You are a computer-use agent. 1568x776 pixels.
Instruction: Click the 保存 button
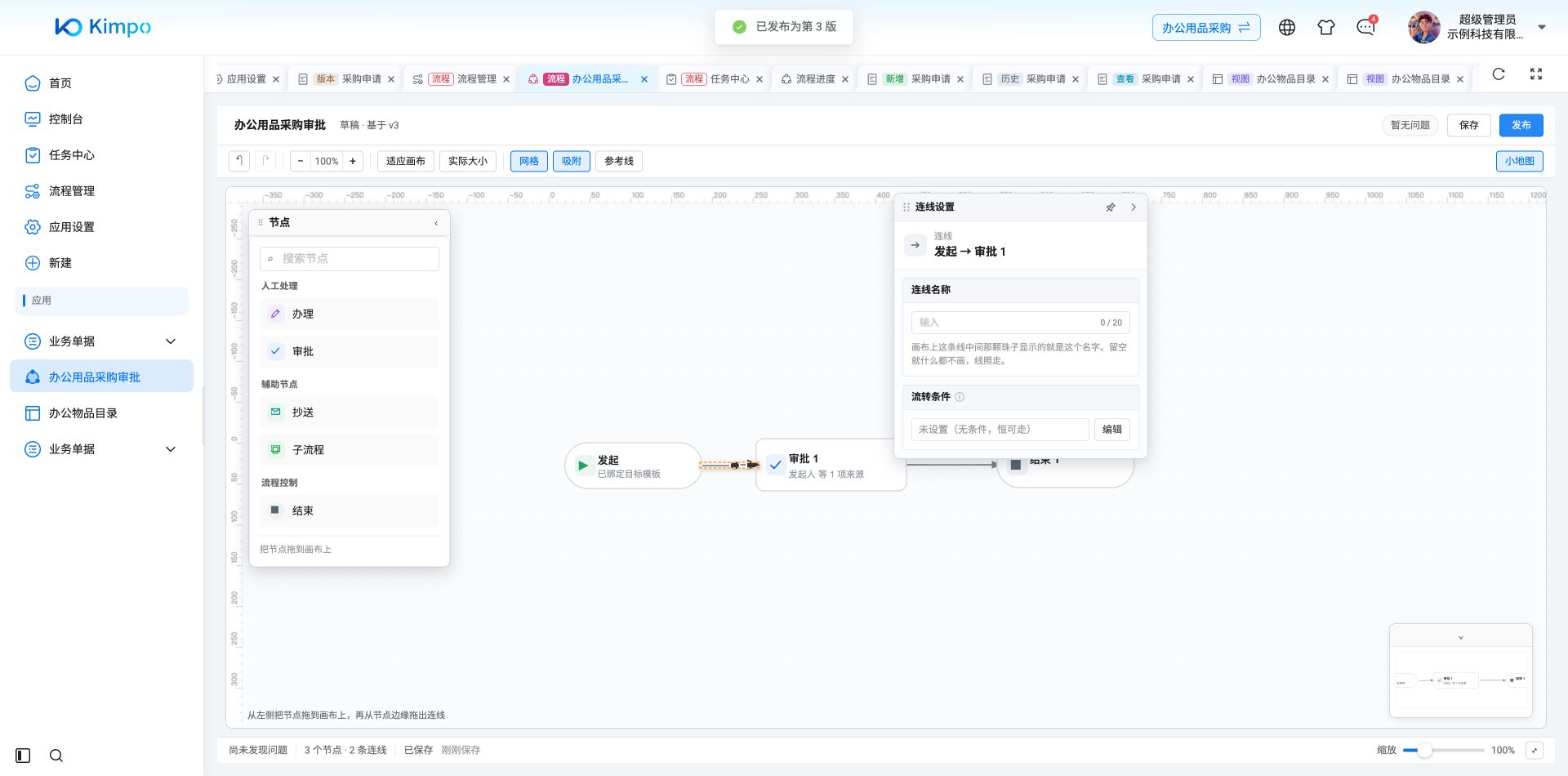point(1469,125)
